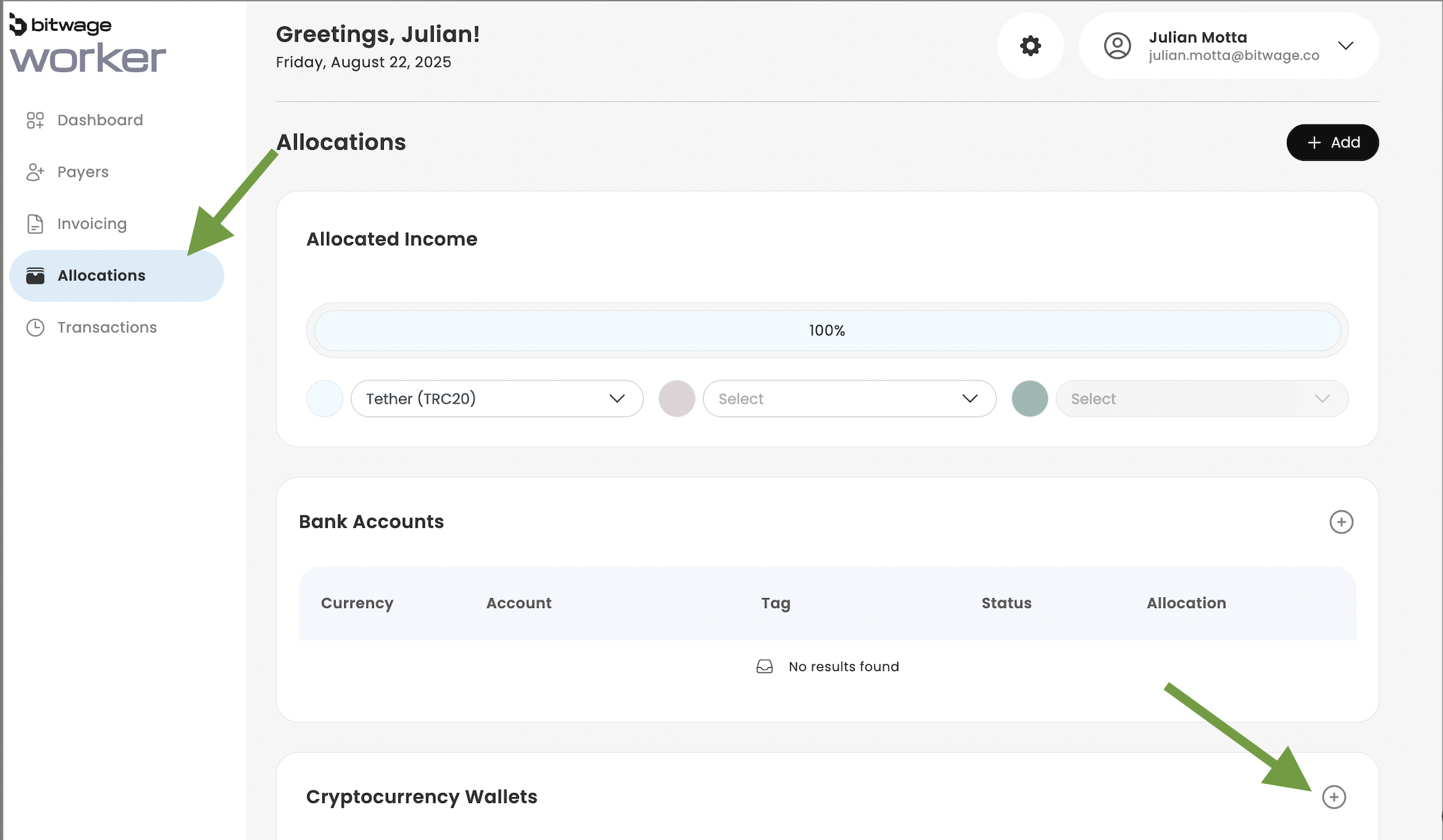Go to the Allocations menu item
The image size is (1443, 840).
[x=102, y=276]
